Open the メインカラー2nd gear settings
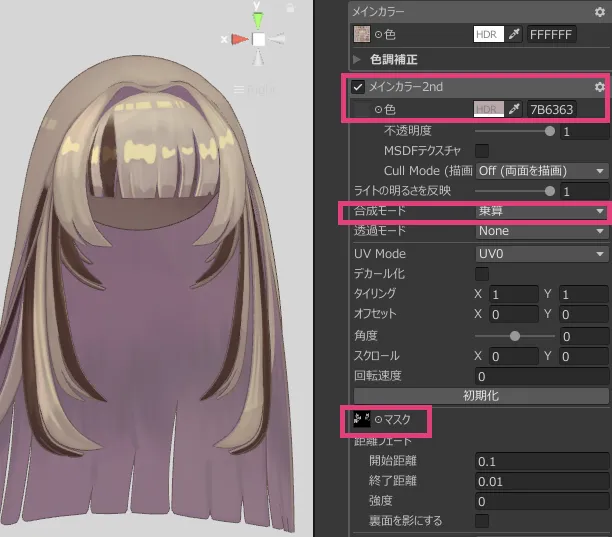 (x=600, y=87)
